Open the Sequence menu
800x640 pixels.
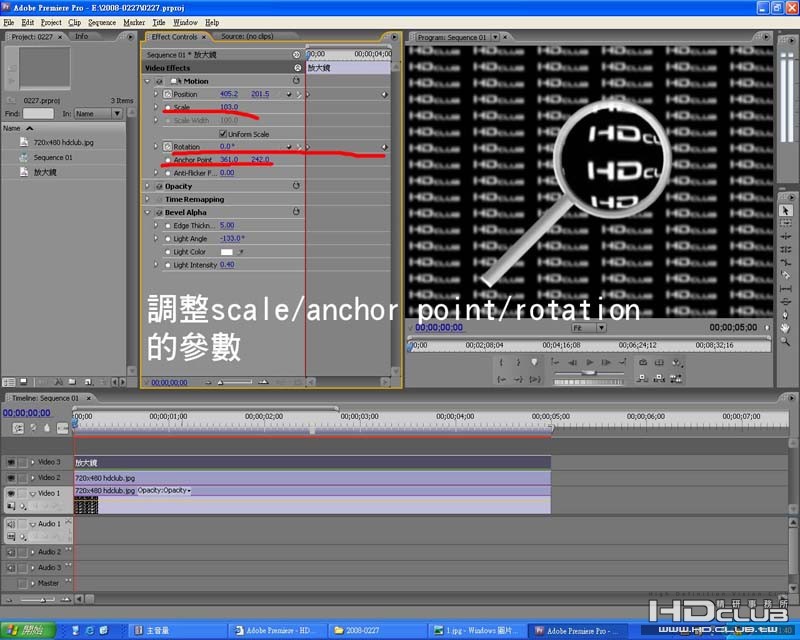click(102, 22)
